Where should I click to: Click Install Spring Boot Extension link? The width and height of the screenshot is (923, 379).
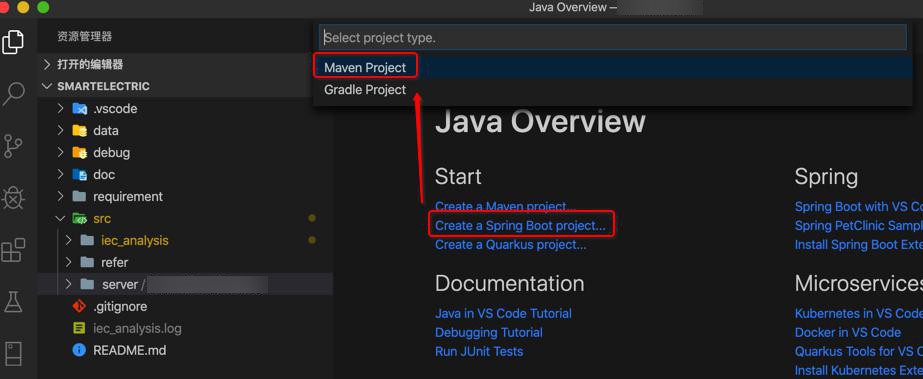(859, 244)
